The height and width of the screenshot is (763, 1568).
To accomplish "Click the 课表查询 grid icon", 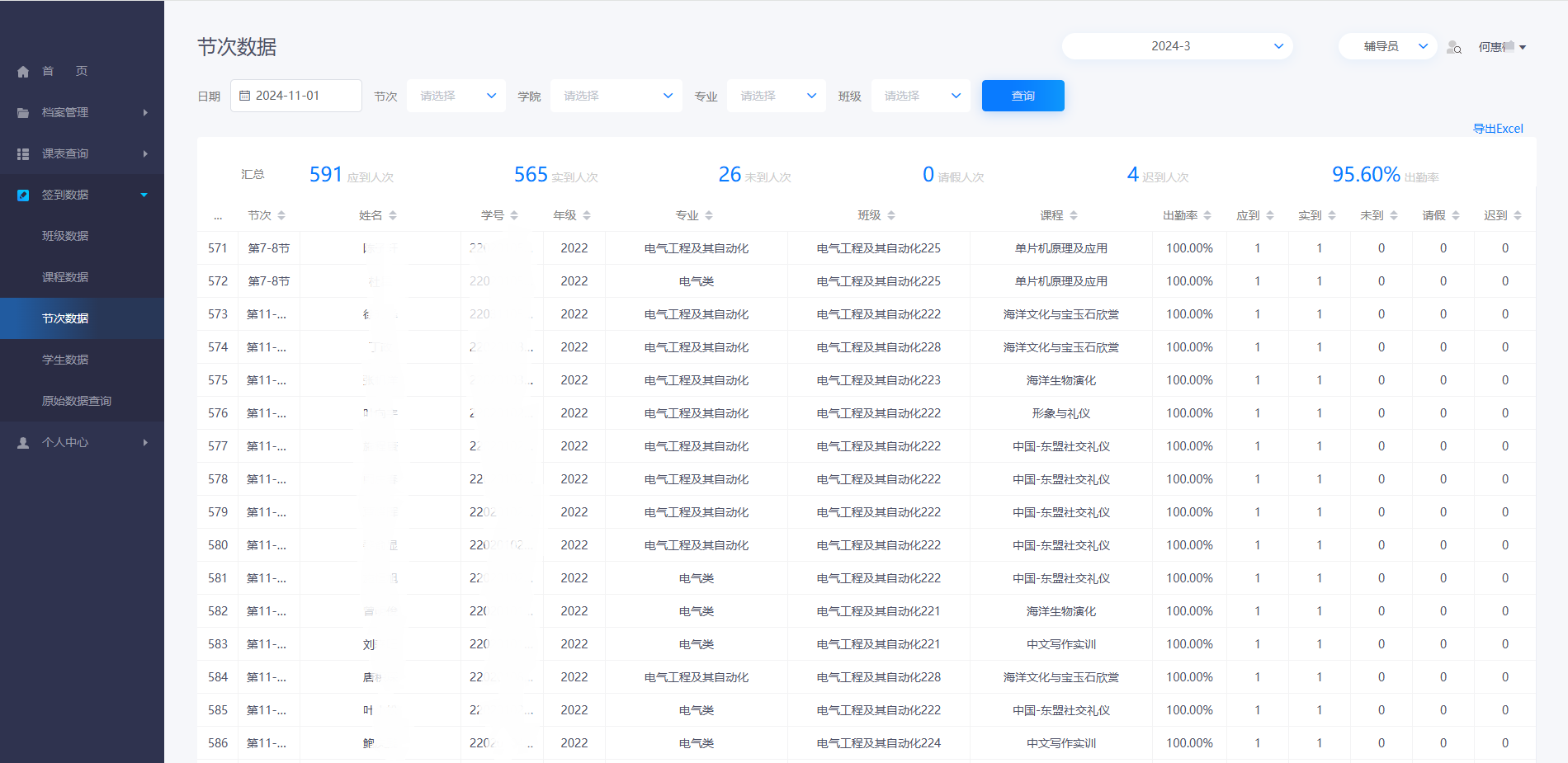I will pyautogui.click(x=23, y=154).
